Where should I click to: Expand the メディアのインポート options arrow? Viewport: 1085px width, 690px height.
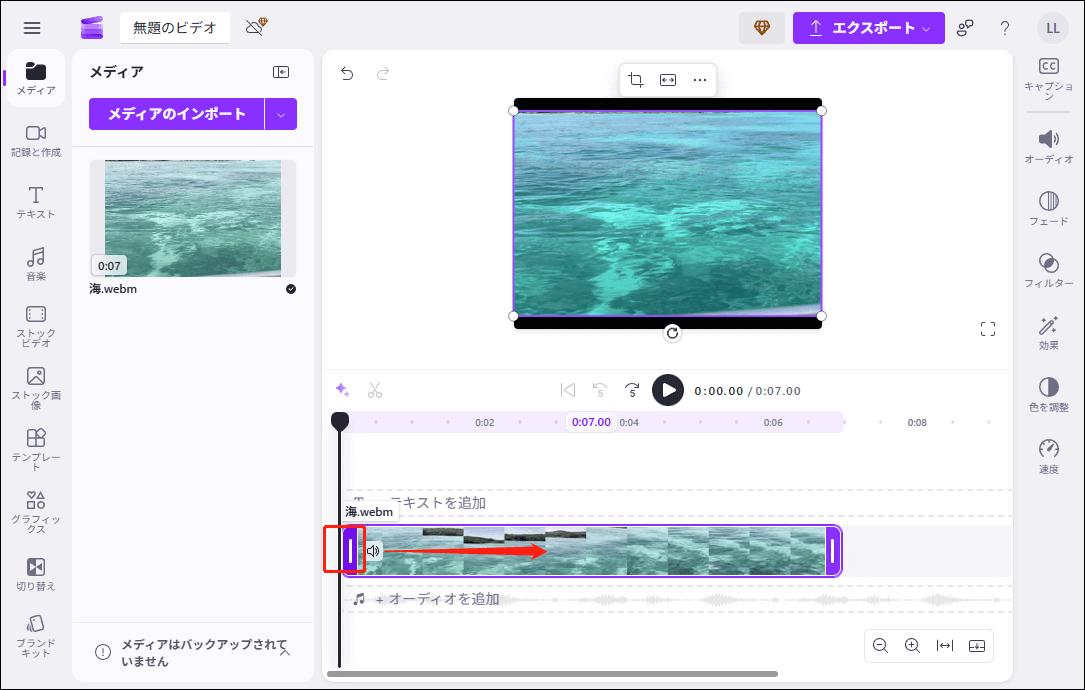point(281,114)
